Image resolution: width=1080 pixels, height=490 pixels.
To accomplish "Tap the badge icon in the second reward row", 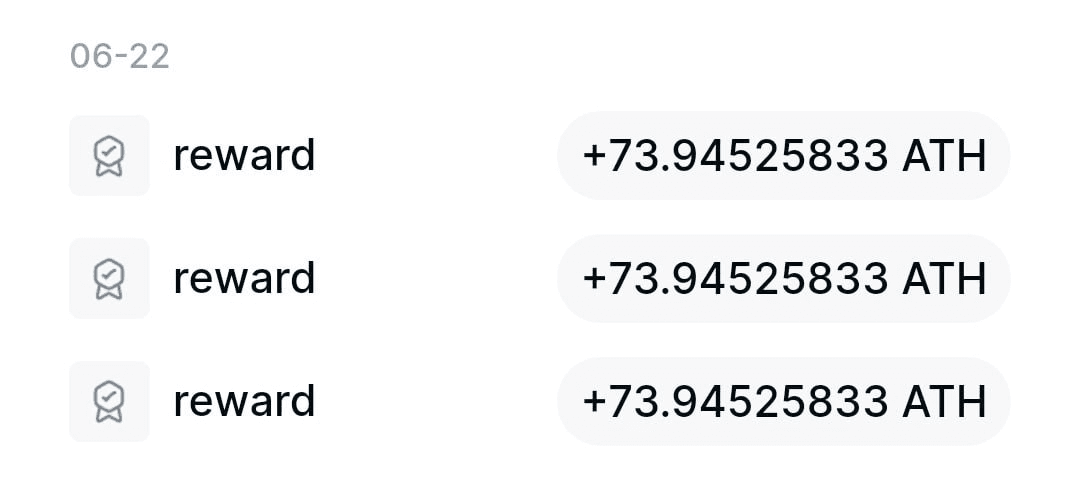I will [x=109, y=278].
